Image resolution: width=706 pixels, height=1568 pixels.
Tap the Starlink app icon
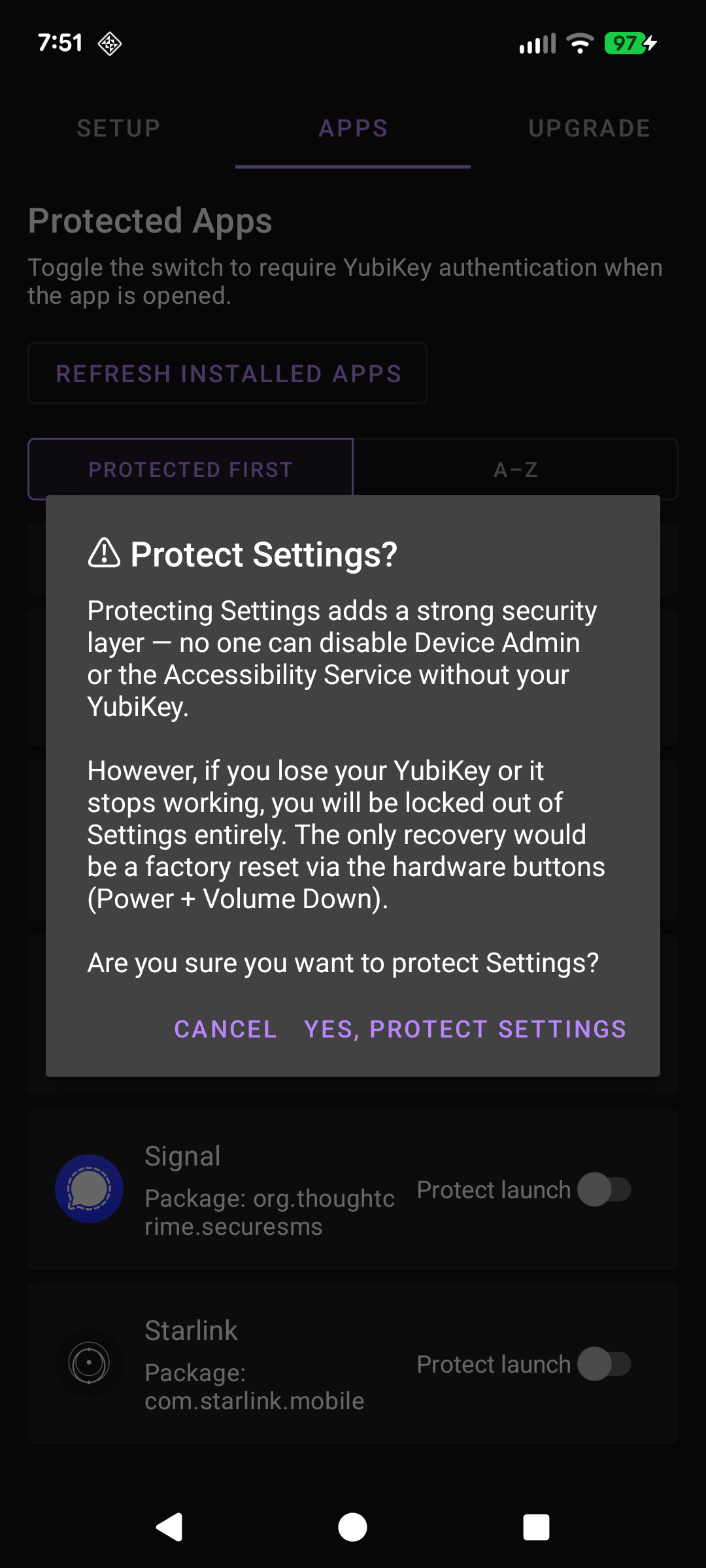[90, 1365]
